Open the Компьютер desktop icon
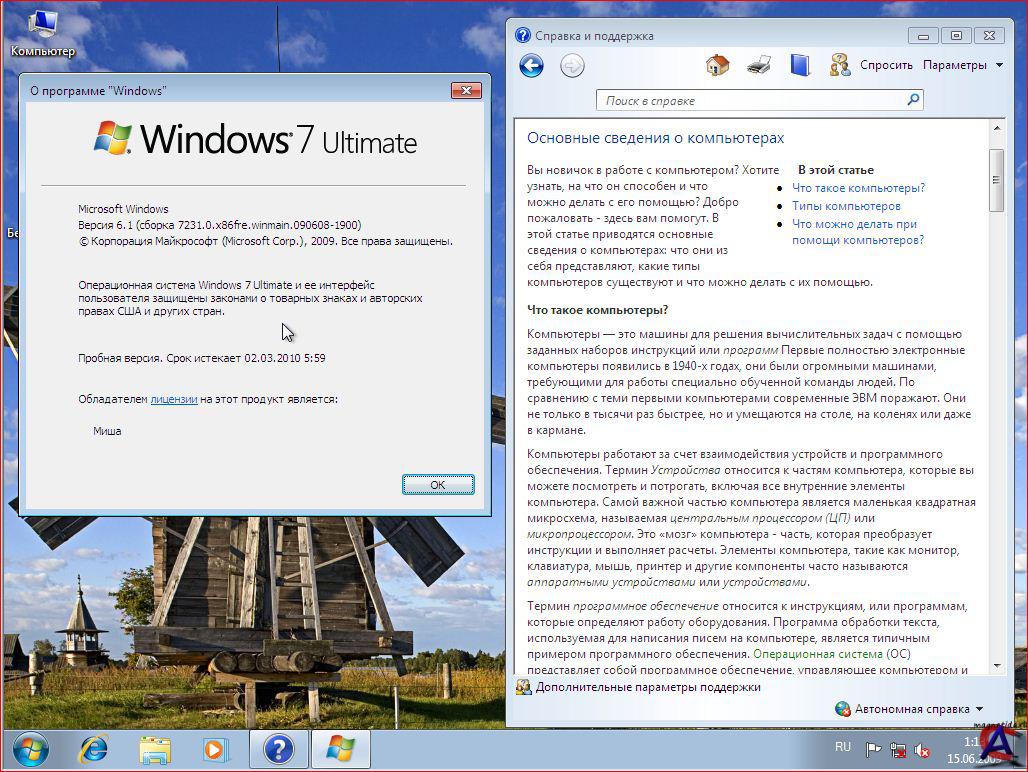The width and height of the screenshot is (1028, 772). coord(42,33)
